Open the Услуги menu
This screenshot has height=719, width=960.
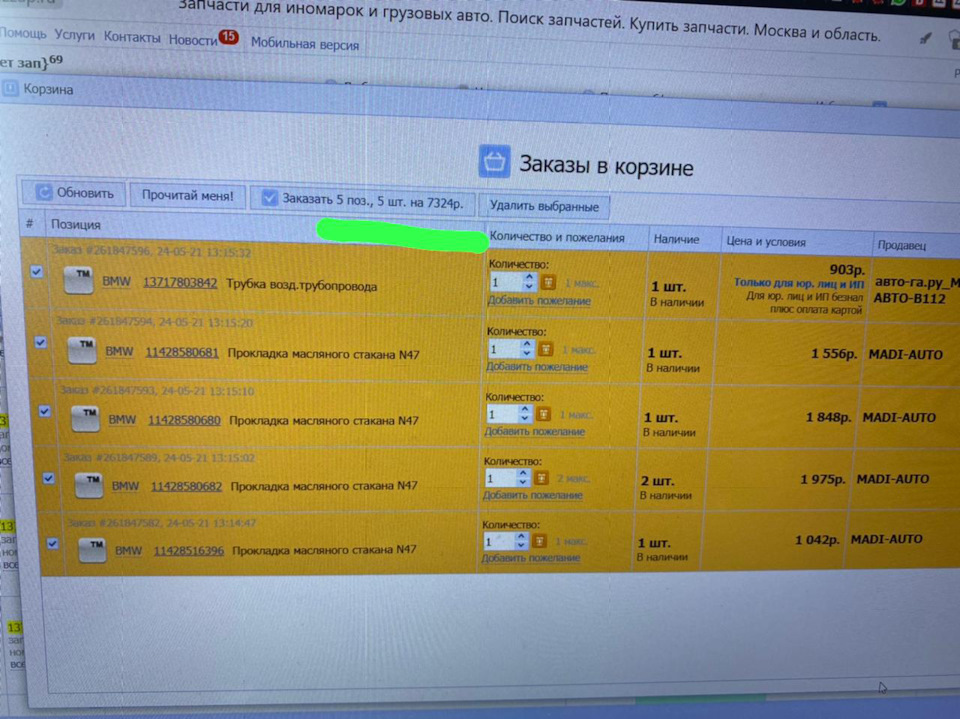coord(75,35)
